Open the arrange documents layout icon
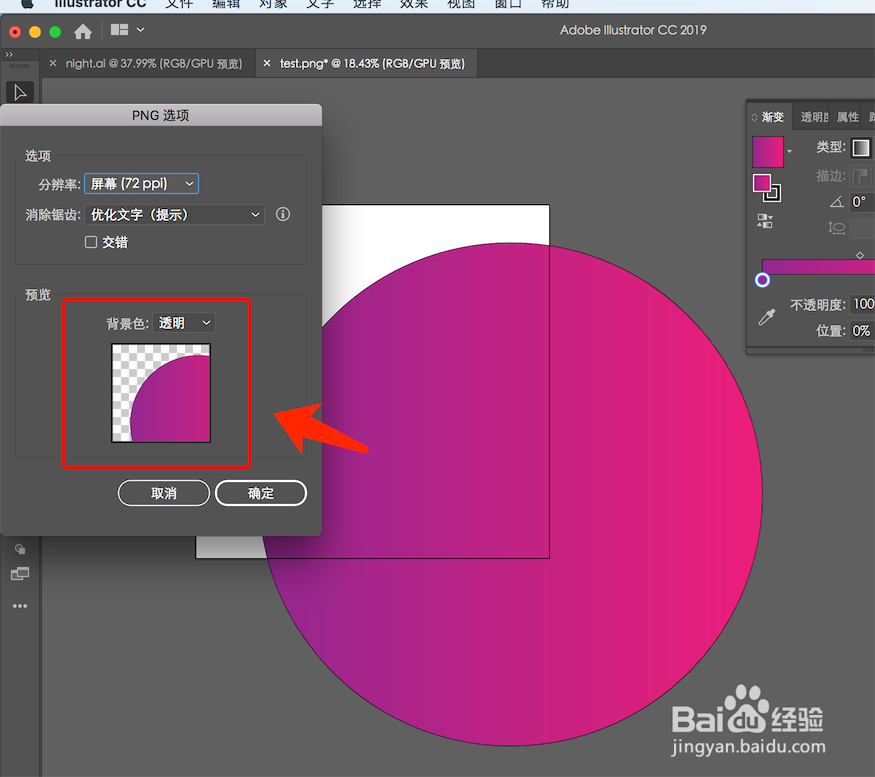 (119, 30)
